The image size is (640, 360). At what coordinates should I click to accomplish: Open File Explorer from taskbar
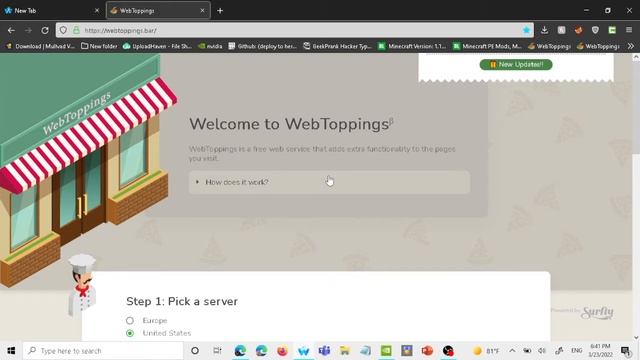345,351
